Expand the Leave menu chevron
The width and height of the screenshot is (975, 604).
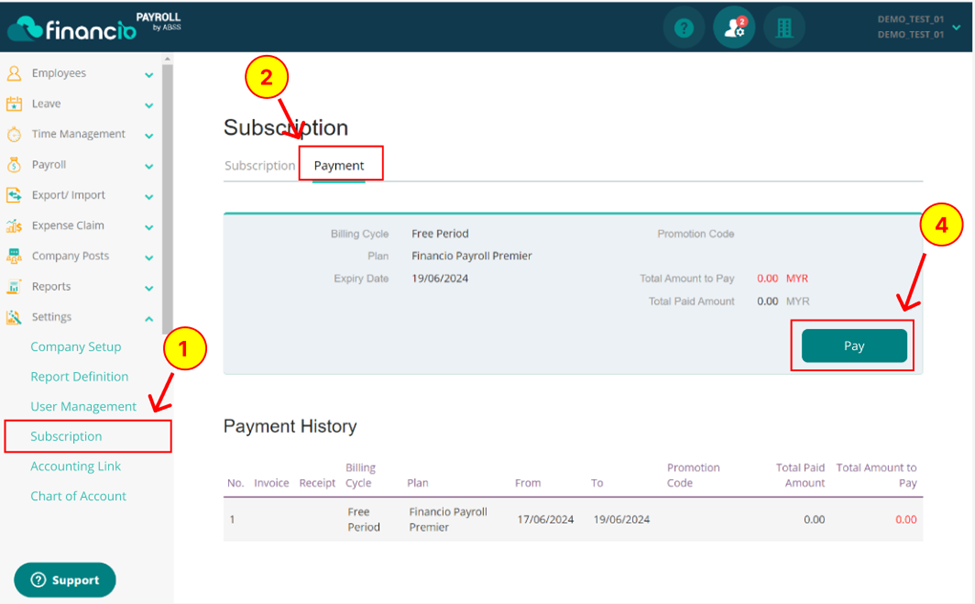click(x=149, y=106)
